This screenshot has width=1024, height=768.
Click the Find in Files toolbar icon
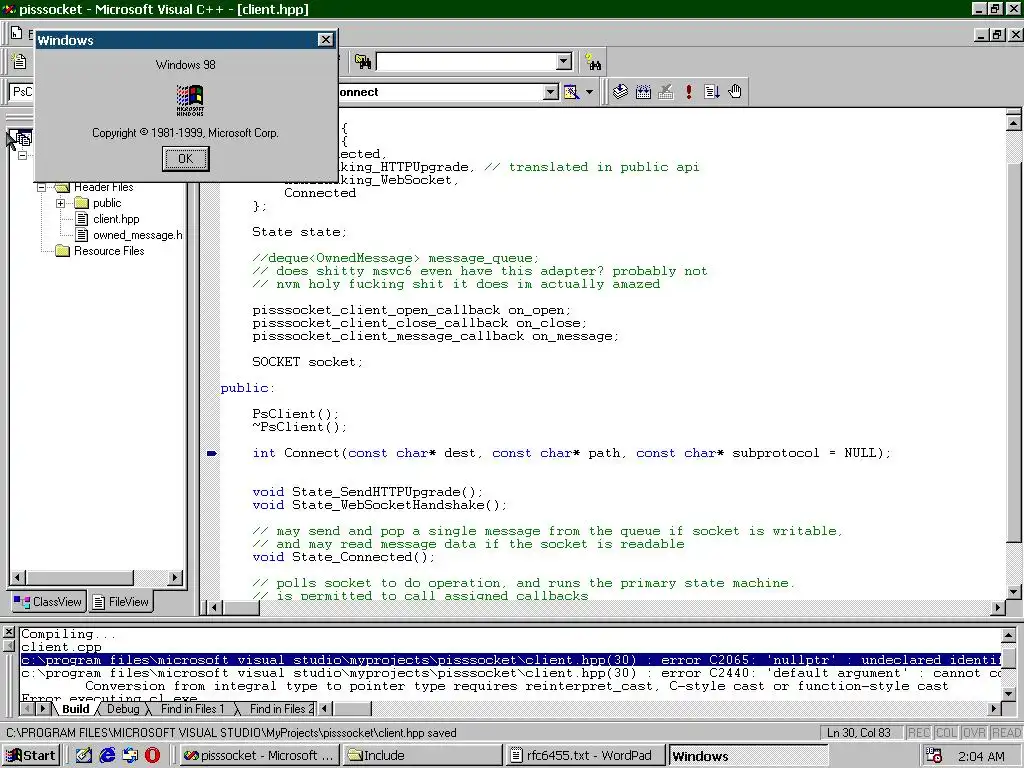pyautogui.click(x=363, y=61)
